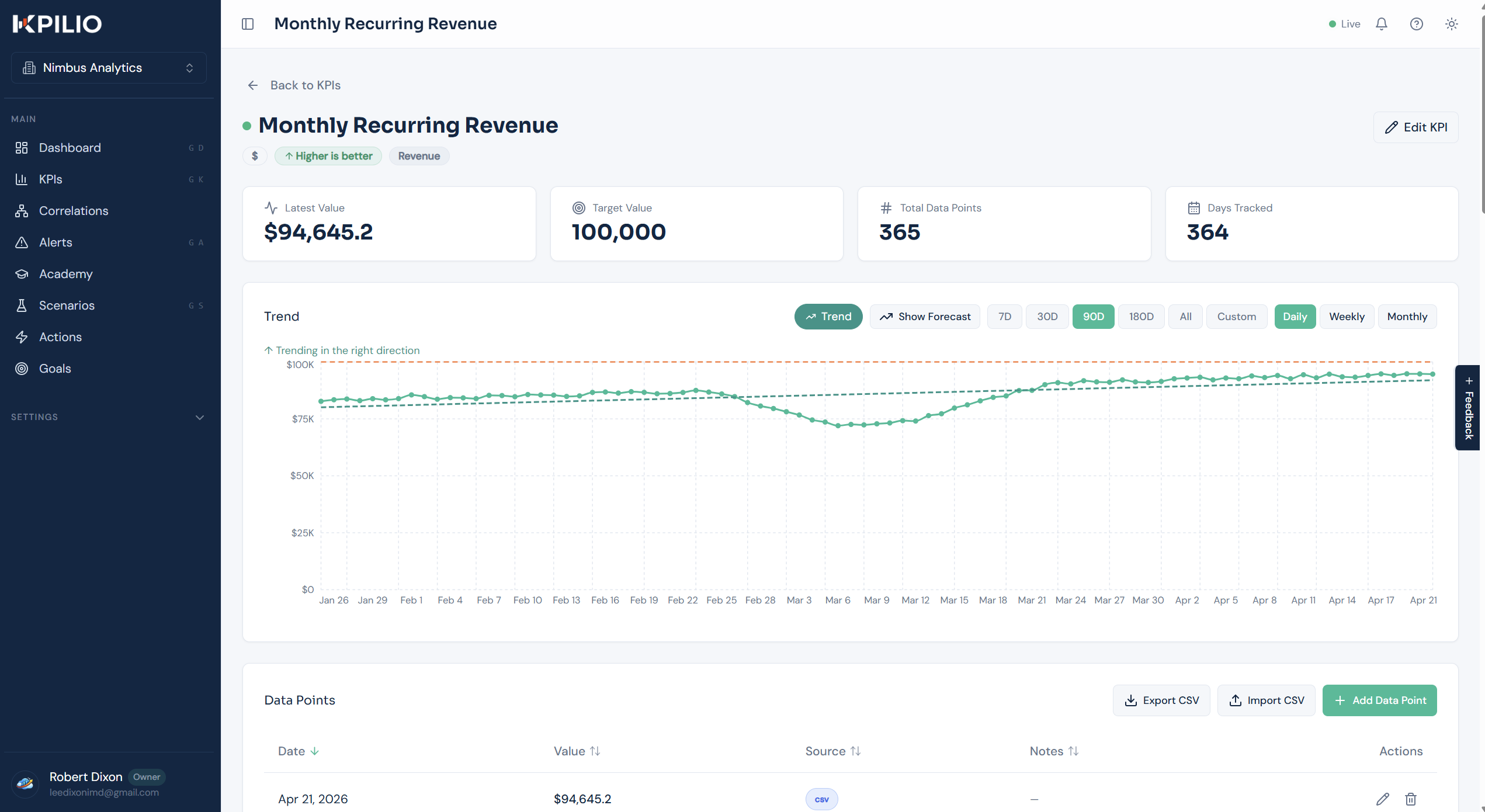The height and width of the screenshot is (812, 1485).
Task: Open the Nimbus Analytics workspace switcher
Action: pyautogui.click(x=109, y=68)
